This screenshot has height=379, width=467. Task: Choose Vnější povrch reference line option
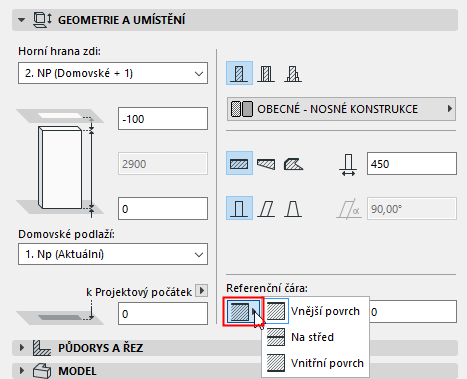click(x=315, y=311)
